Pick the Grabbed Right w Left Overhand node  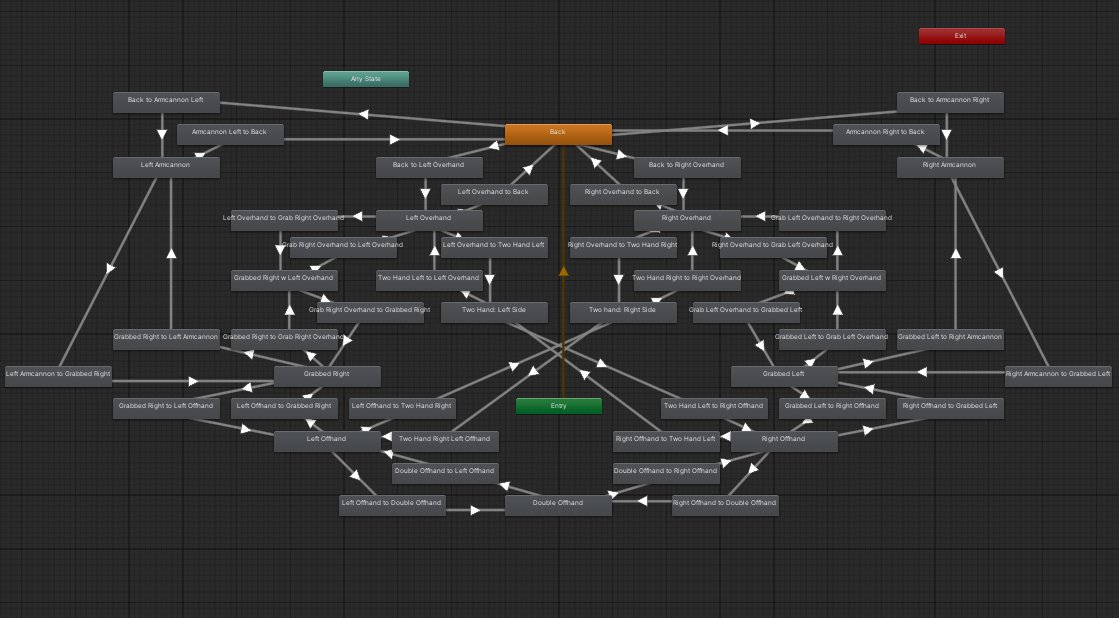(x=284, y=279)
